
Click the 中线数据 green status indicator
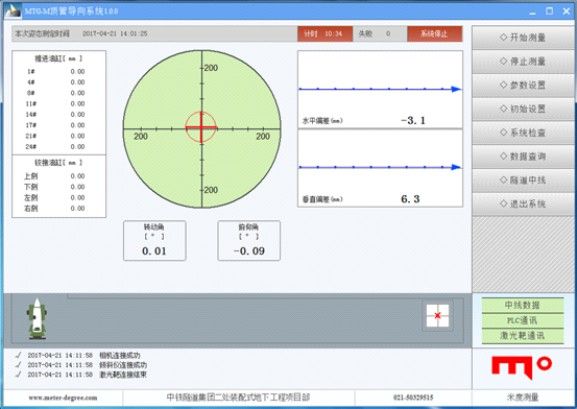tap(523, 305)
